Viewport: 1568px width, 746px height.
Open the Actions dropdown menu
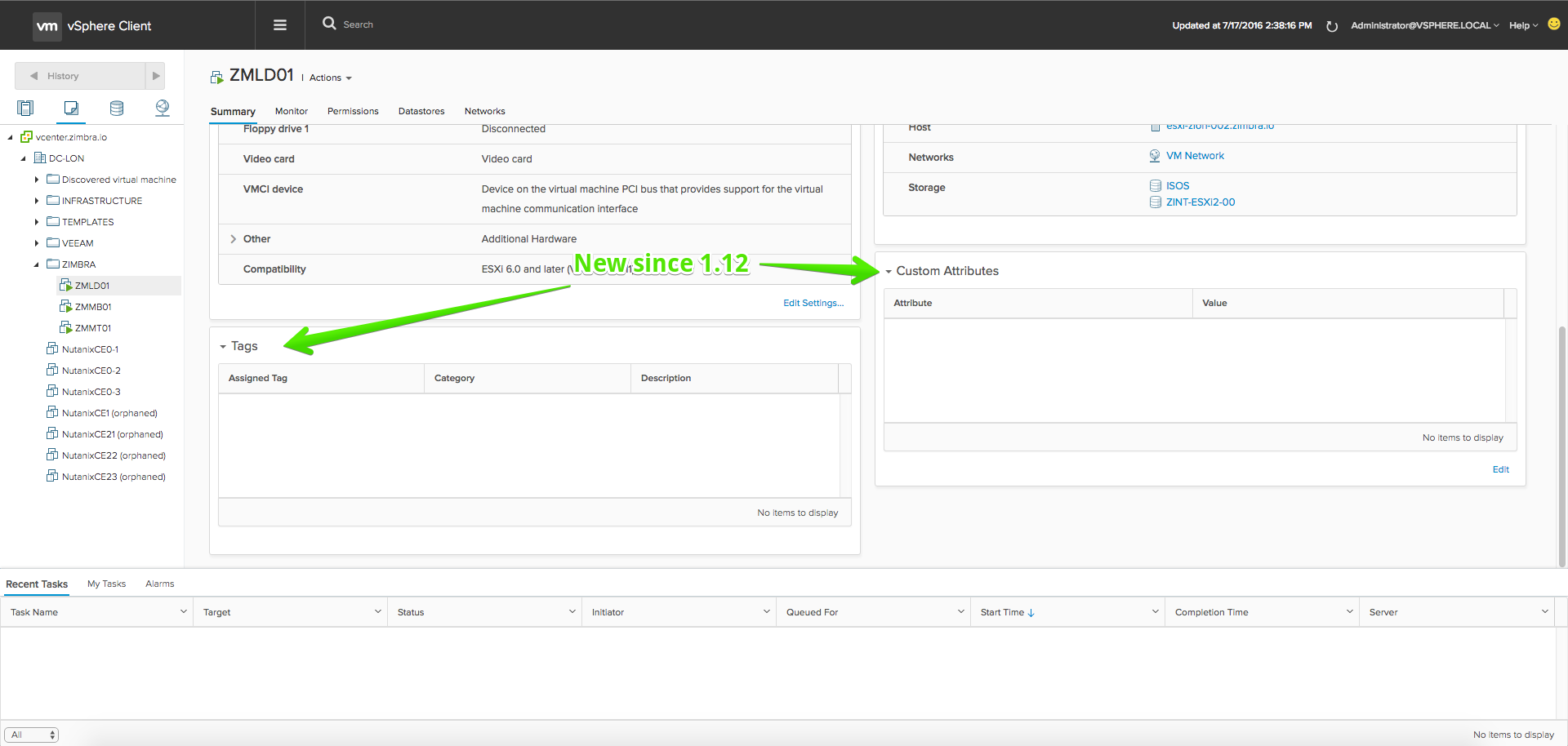(331, 78)
